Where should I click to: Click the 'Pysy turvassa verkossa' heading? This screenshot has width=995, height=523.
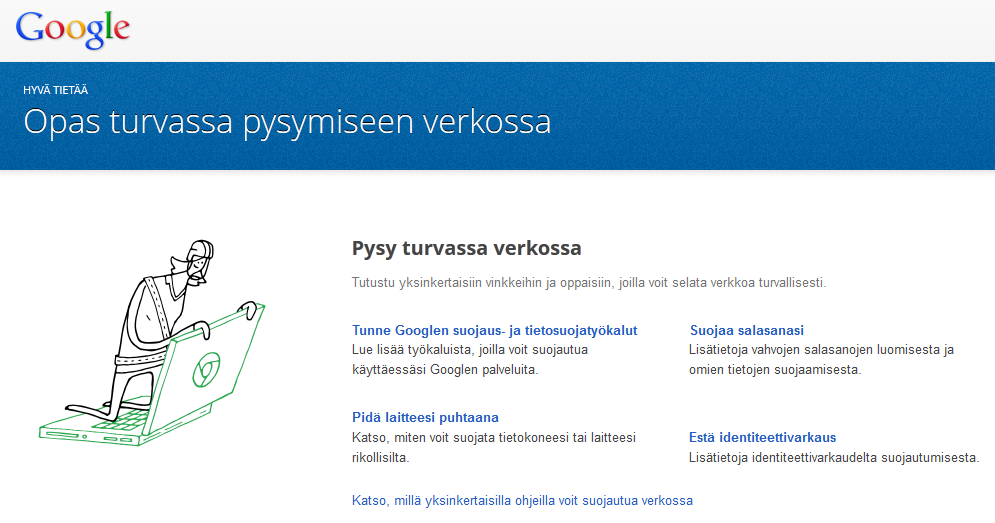tap(466, 248)
